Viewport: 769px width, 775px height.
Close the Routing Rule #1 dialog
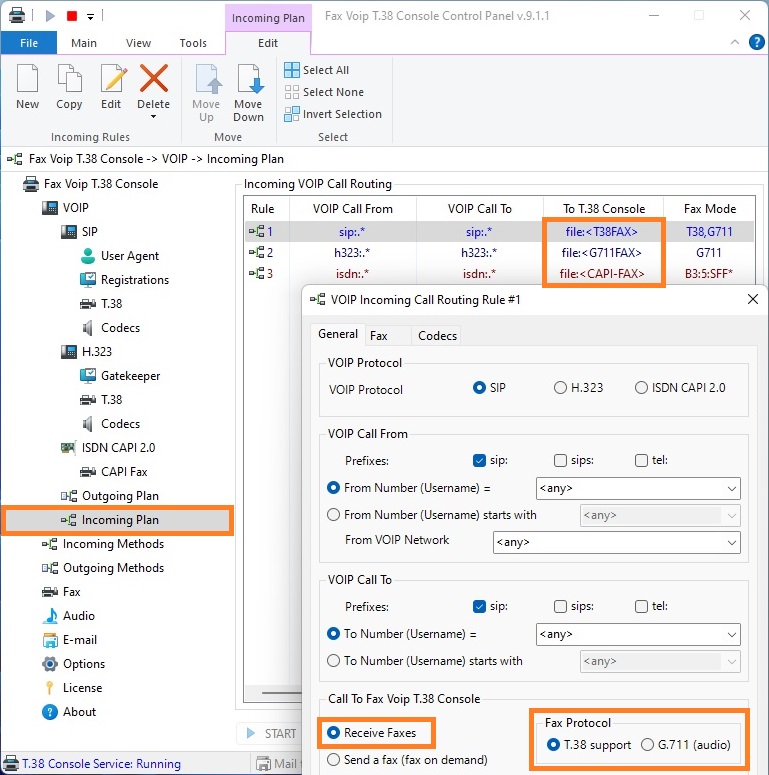click(753, 299)
